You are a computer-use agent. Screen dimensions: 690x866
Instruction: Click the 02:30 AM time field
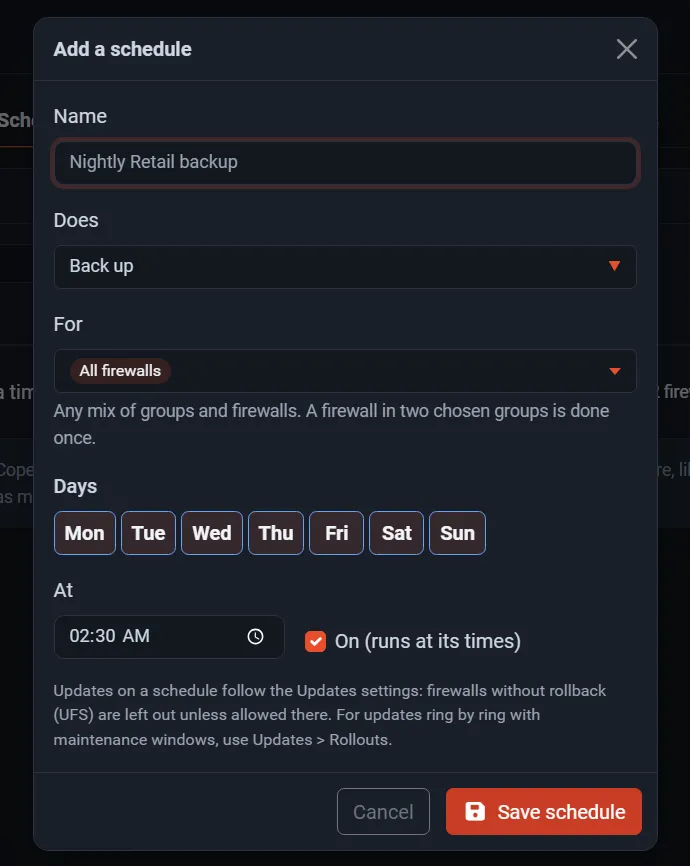click(x=169, y=637)
